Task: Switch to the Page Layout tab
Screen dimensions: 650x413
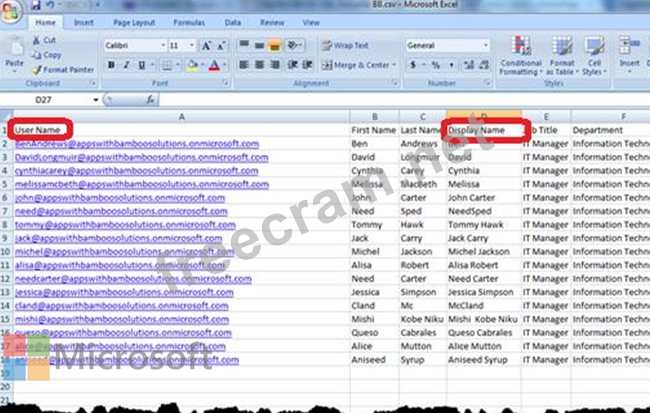Action: click(x=134, y=22)
